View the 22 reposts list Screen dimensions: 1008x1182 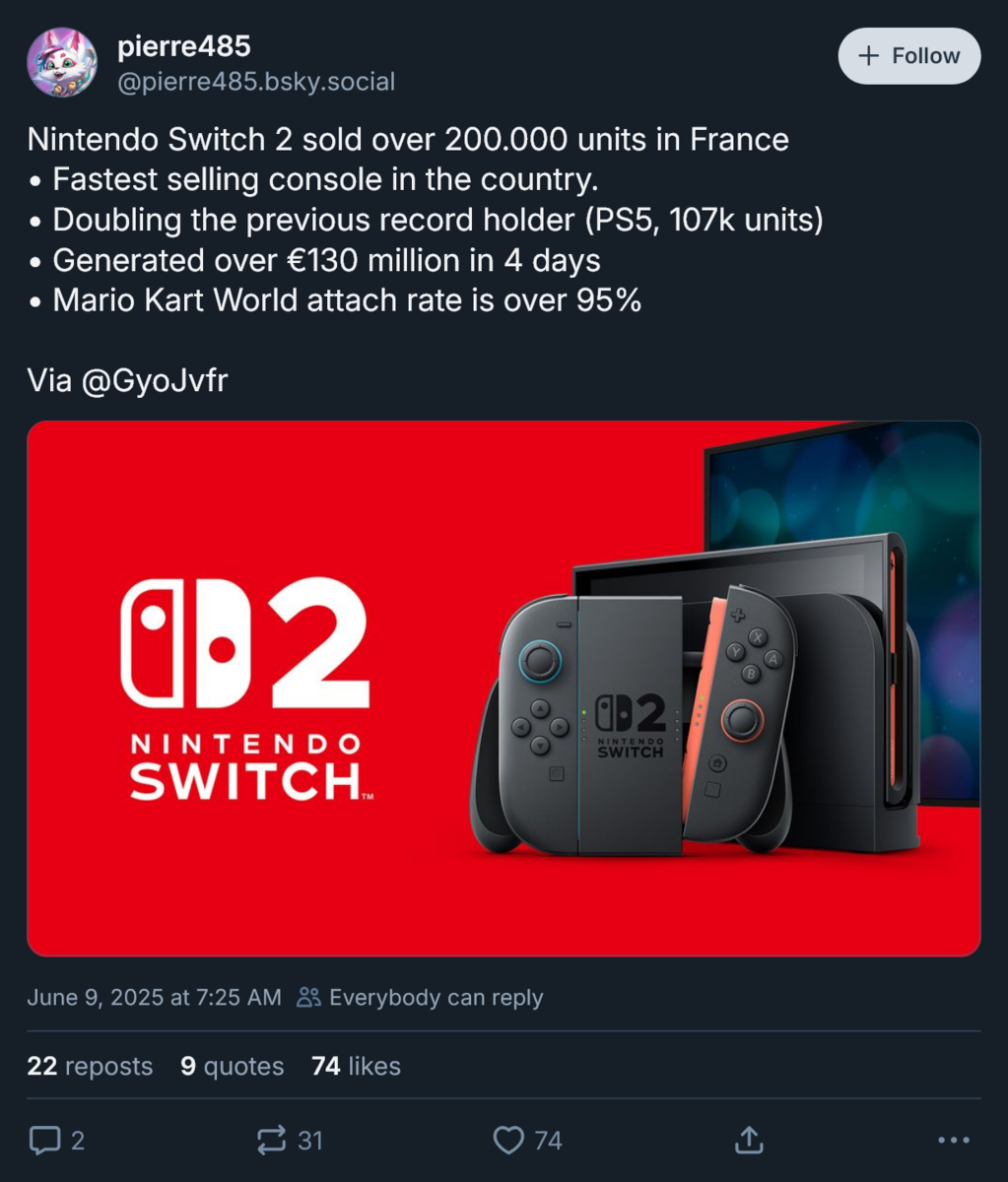tap(90, 1066)
